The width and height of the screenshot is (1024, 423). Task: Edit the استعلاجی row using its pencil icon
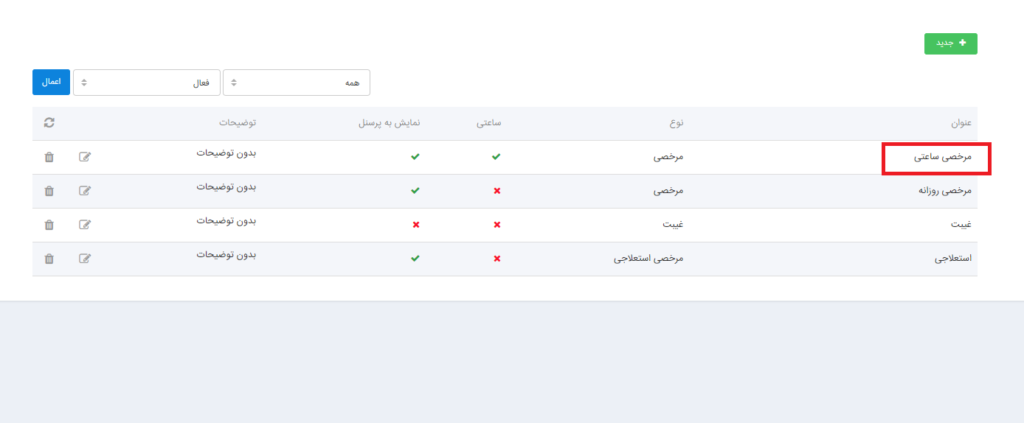coord(85,259)
